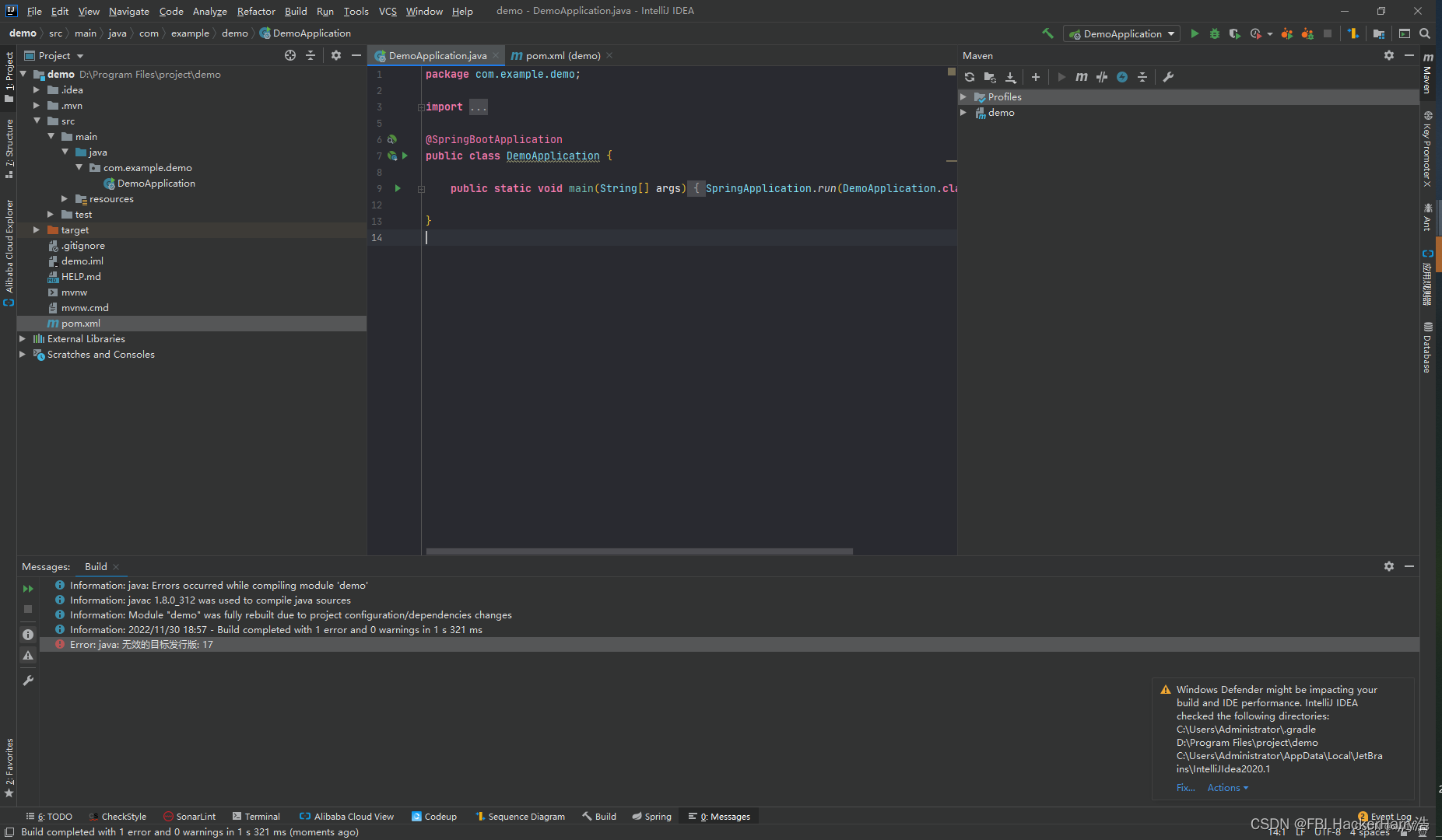The image size is (1442, 840).
Task: Open Maven settings wrench icon
Action: [x=1168, y=77]
